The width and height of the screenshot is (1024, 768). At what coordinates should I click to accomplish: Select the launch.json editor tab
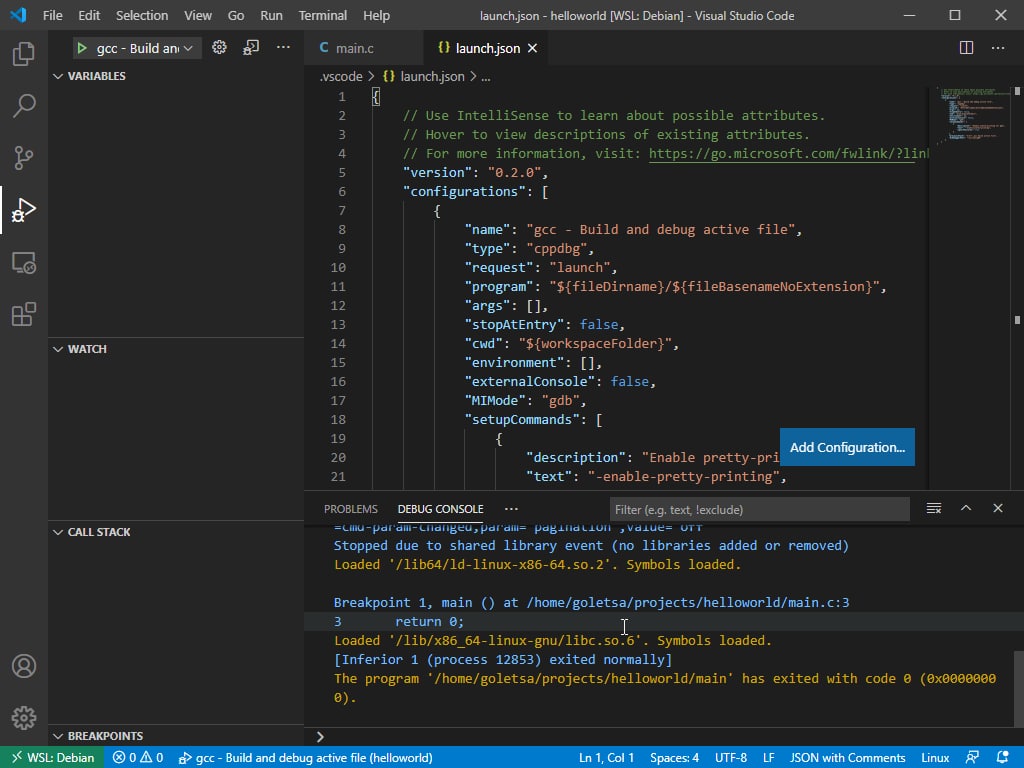point(485,48)
